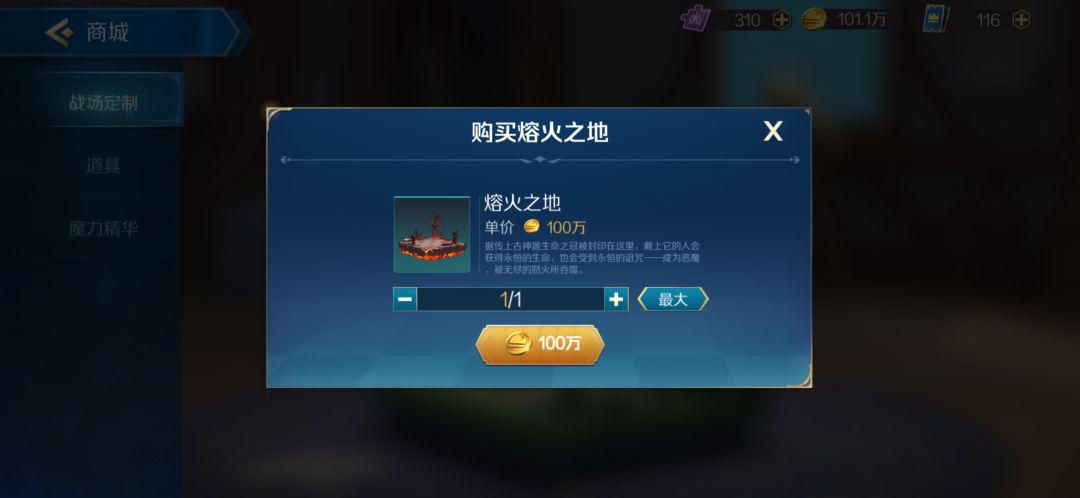Add more purple currency via plus icon
Image resolution: width=1080 pixels, height=498 pixels.
(x=782, y=20)
